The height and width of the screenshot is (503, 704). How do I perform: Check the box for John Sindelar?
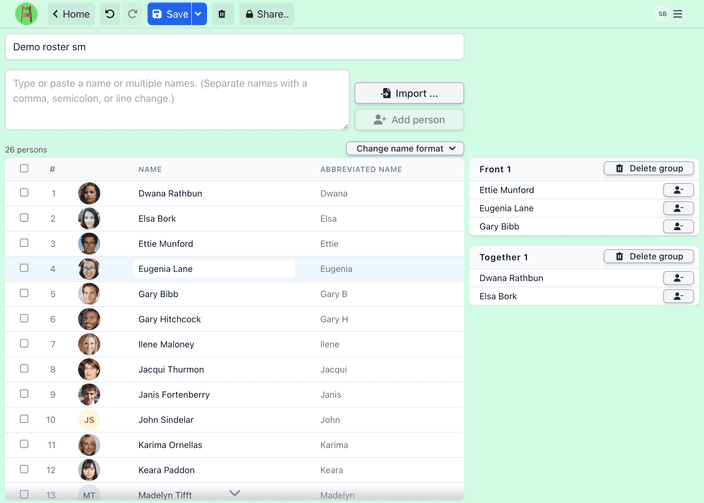coord(24,419)
